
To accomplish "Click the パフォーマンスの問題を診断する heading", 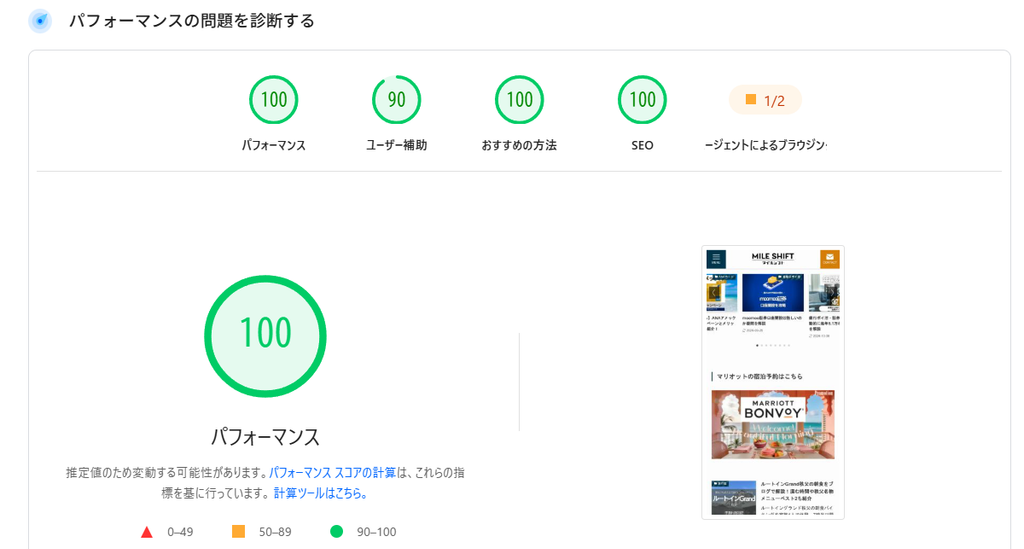I will [192, 21].
